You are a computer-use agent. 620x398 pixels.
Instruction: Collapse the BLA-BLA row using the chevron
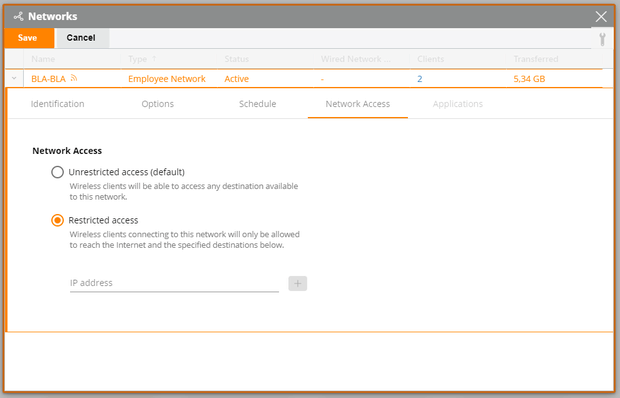14,78
